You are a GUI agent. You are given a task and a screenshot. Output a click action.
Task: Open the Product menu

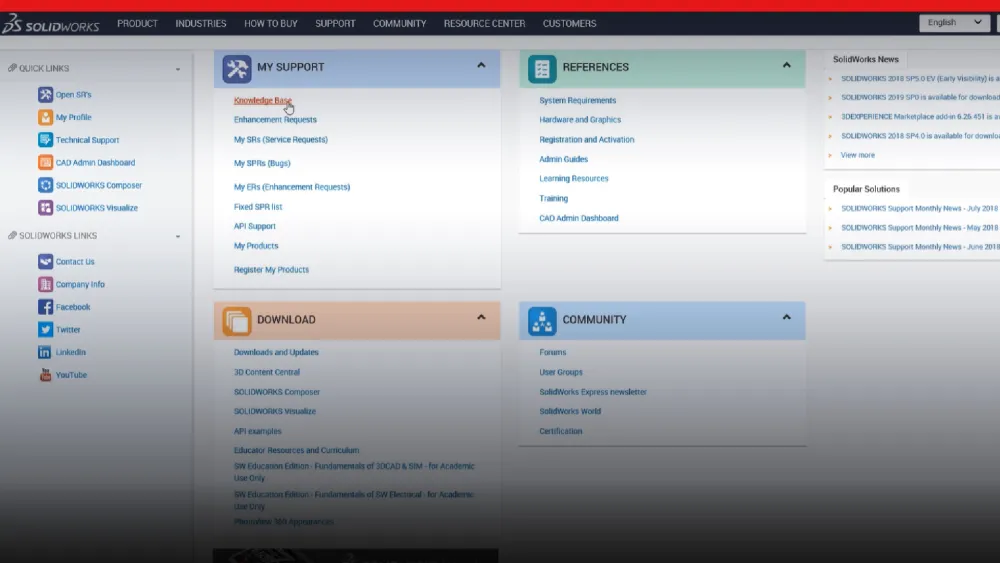(x=137, y=24)
